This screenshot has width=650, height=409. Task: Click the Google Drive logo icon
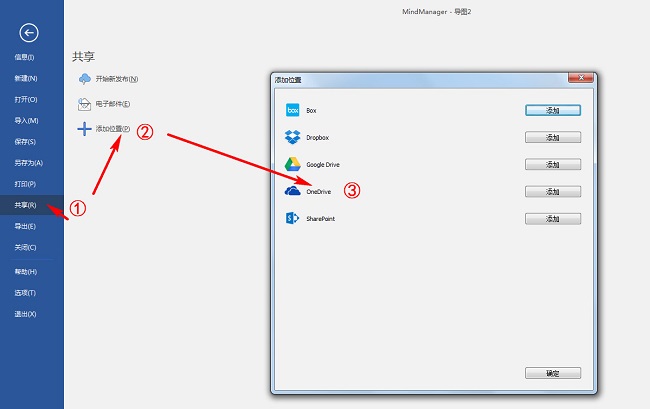tap(293, 165)
